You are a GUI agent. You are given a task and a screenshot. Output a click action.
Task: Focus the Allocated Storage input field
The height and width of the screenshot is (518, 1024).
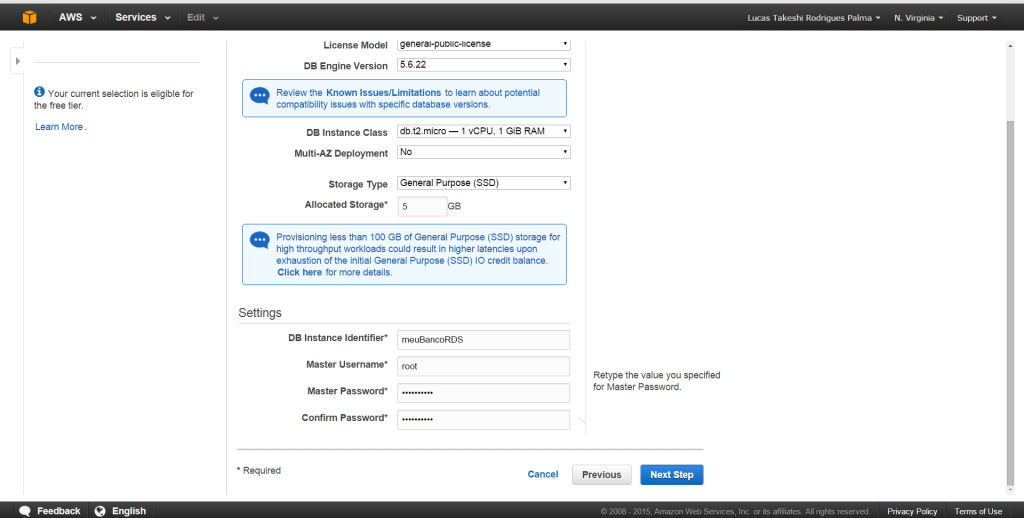[x=421, y=206]
